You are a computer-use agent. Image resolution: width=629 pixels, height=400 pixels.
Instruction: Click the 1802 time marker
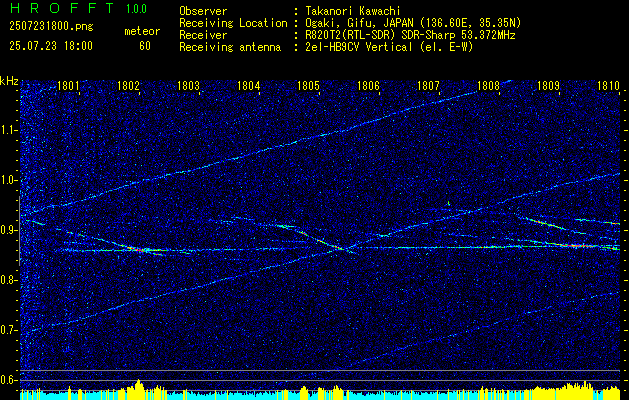[x=128, y=85]
